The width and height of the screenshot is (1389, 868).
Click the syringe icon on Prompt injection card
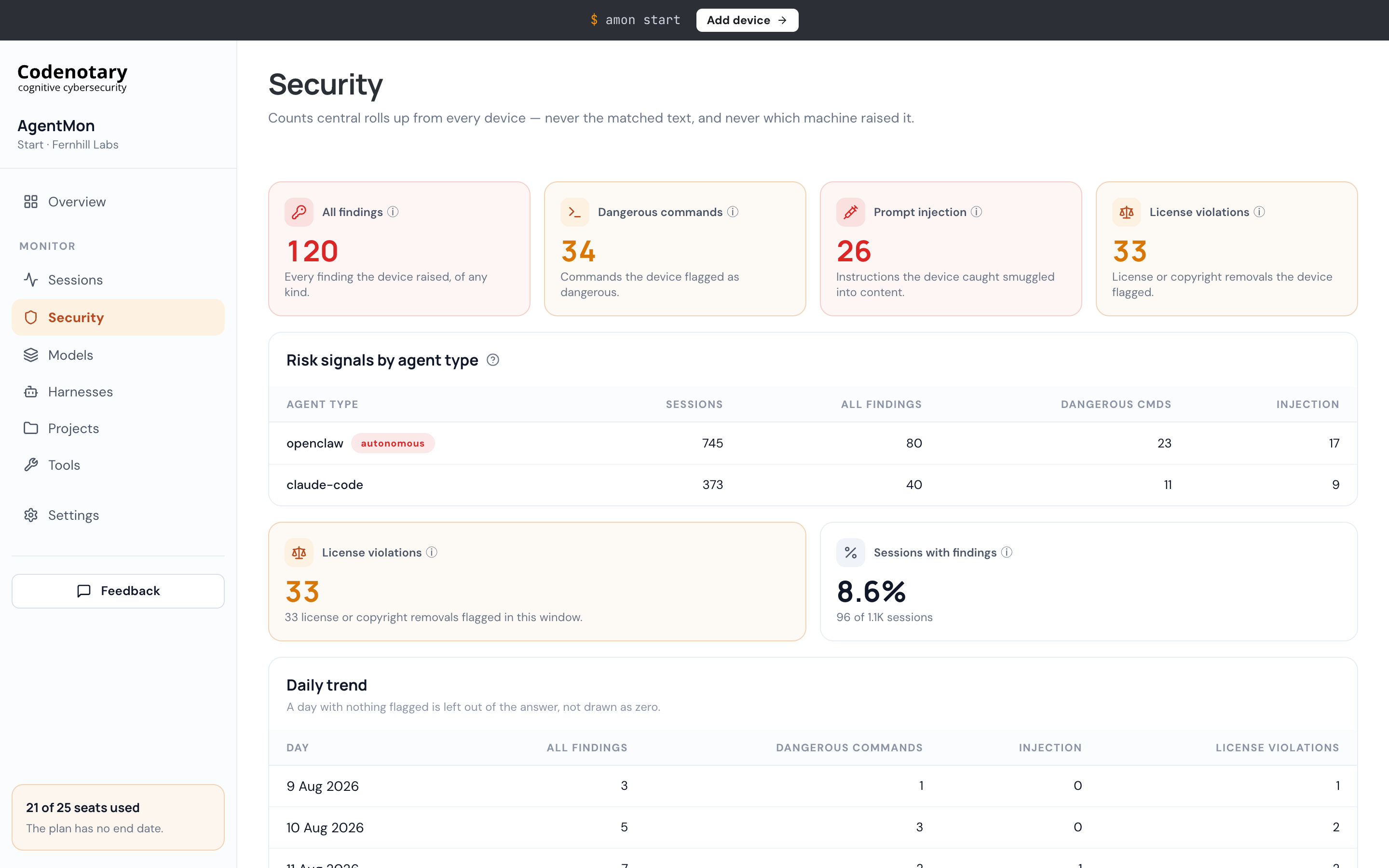coord(851,212)
